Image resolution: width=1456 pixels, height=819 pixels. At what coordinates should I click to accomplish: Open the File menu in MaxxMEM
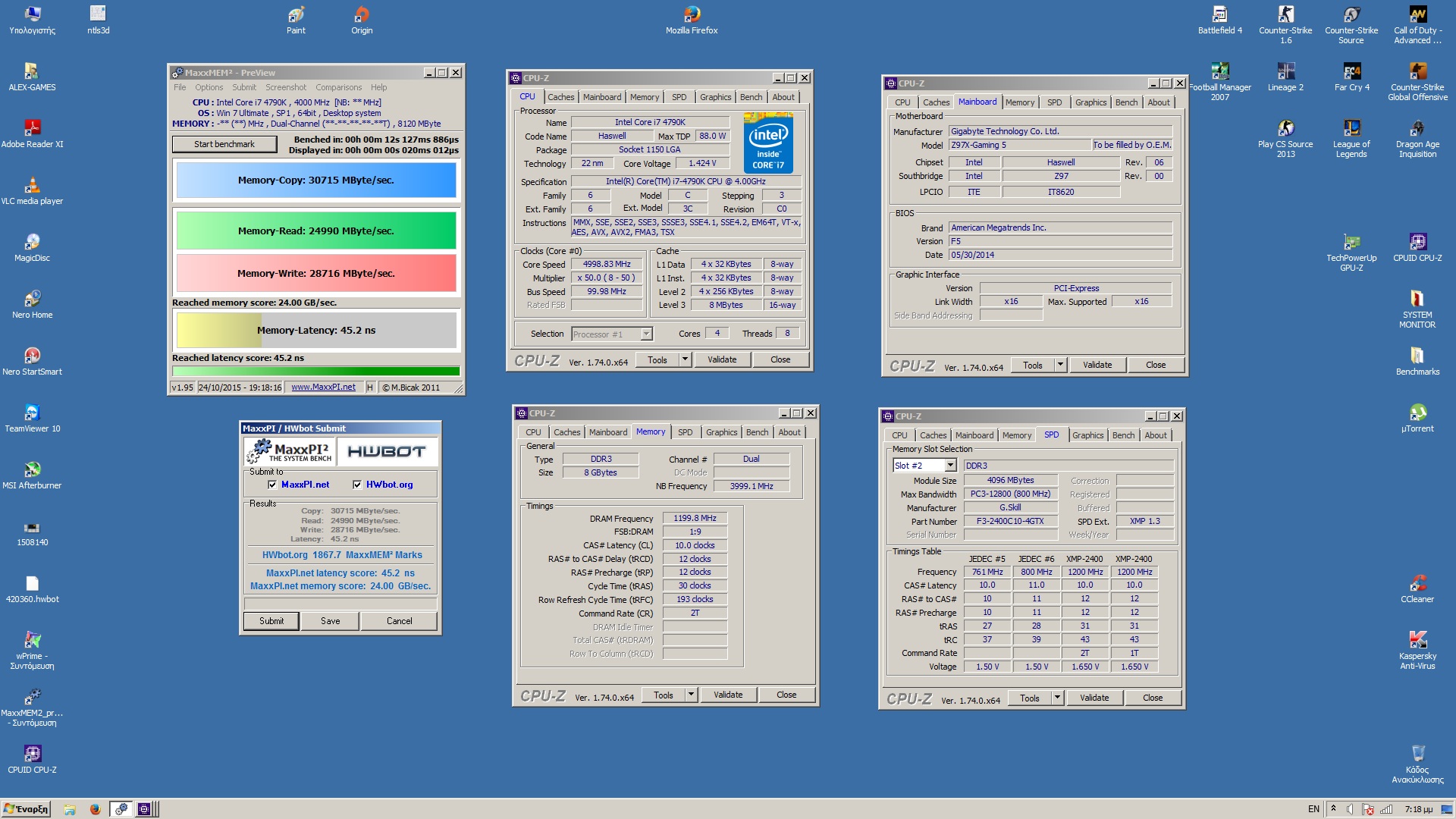(x=180, y=87)
